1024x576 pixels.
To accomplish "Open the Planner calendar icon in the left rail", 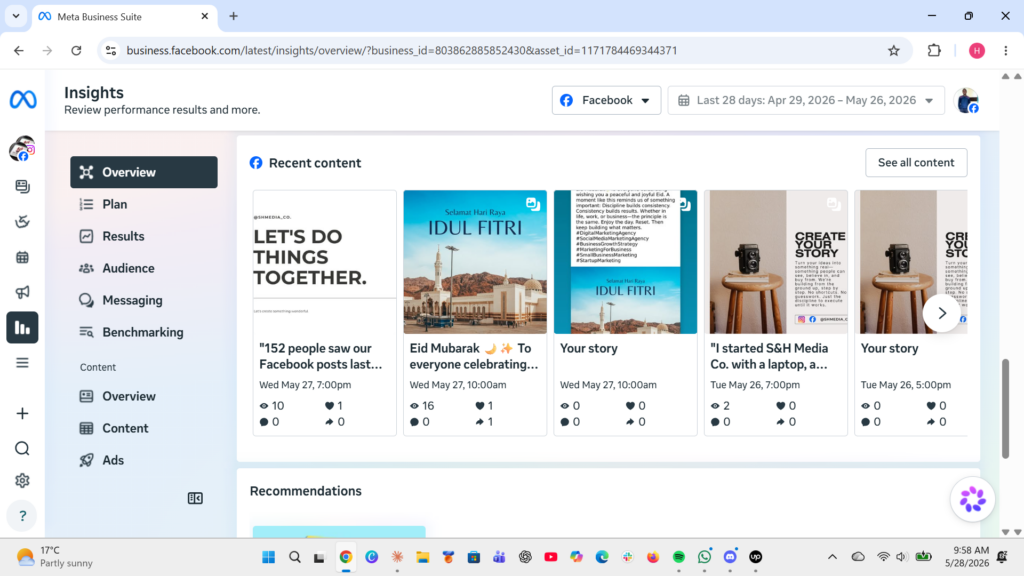I will pos(22,257).
